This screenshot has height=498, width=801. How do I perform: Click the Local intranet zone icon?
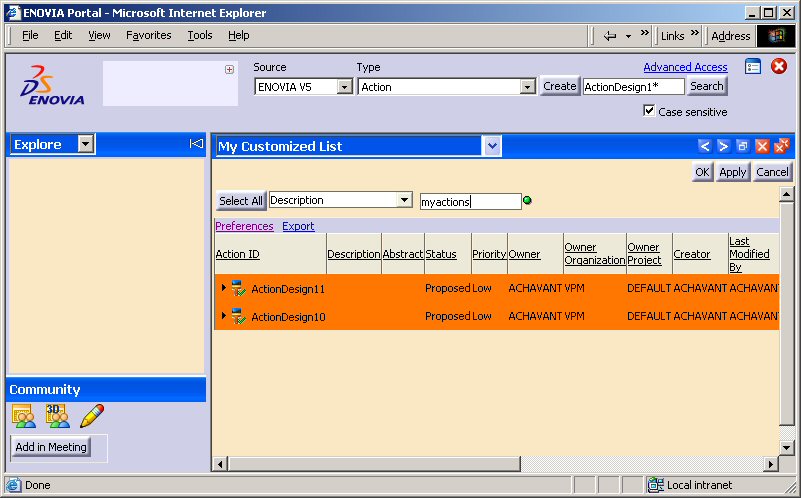click(655, 485)
